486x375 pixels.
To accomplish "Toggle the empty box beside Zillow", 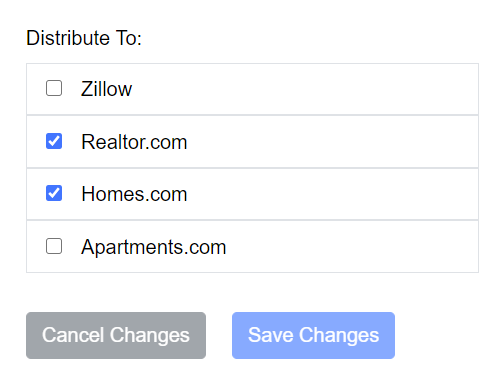I will click(x=54, y=88).
